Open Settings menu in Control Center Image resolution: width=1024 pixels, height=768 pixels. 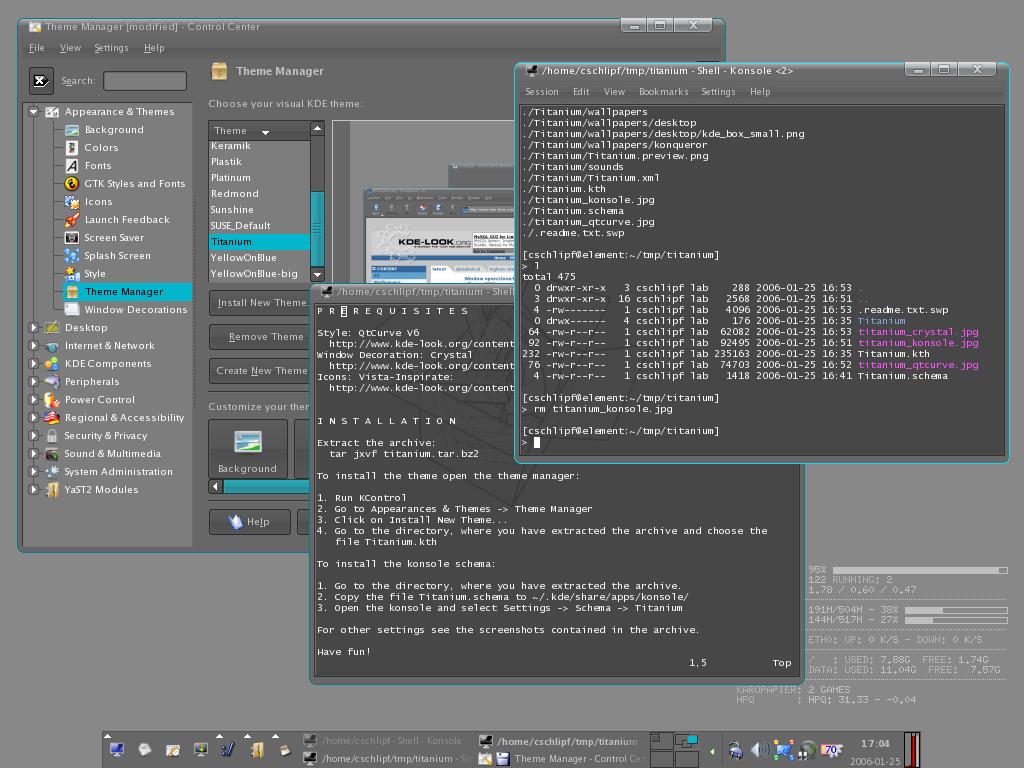pos(111,48)
